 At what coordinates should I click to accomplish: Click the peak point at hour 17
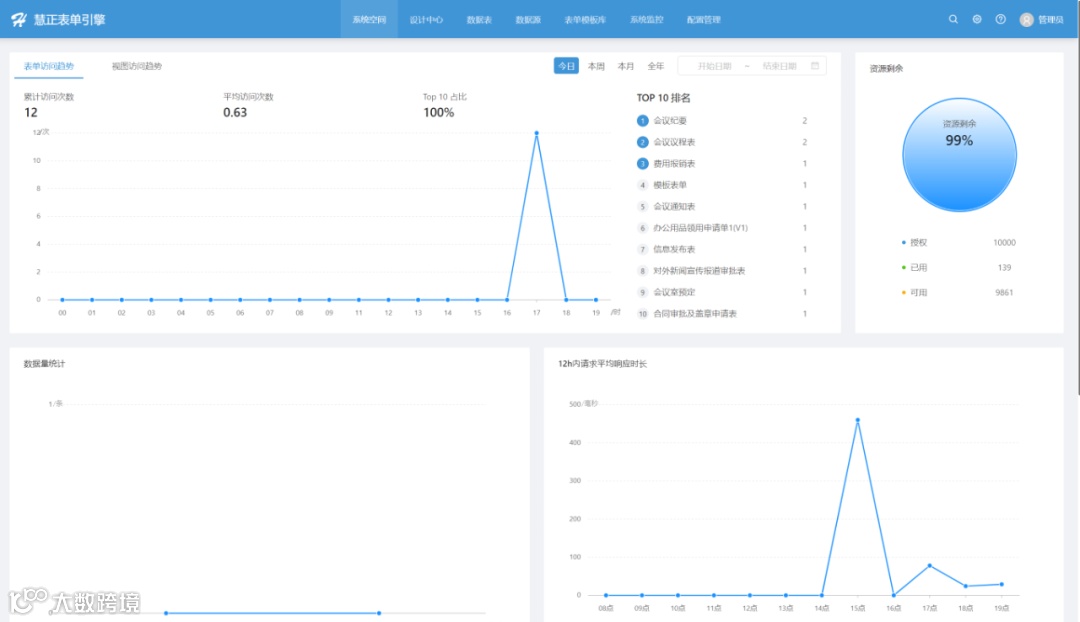[537, 133]
